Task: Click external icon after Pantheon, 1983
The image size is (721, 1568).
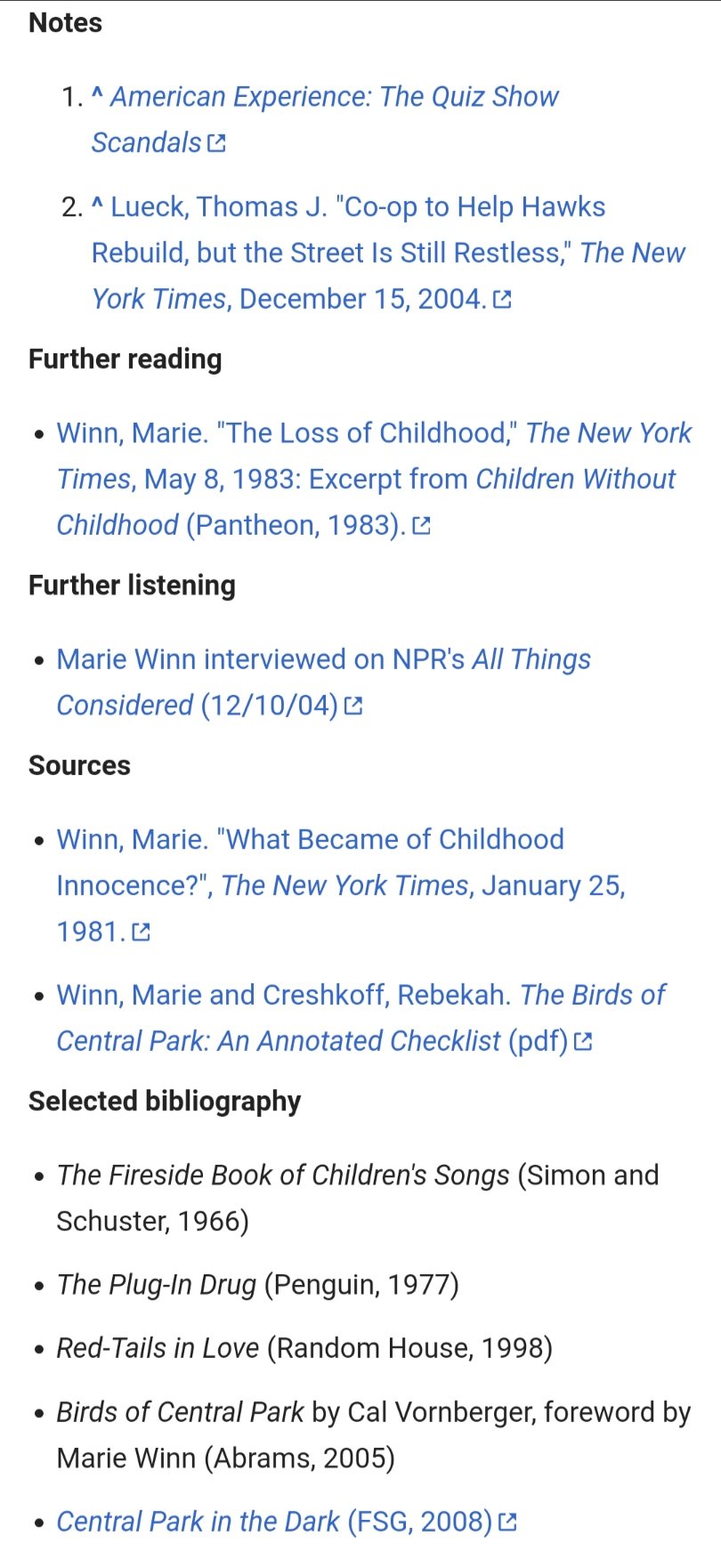Action: pos(422,526)
